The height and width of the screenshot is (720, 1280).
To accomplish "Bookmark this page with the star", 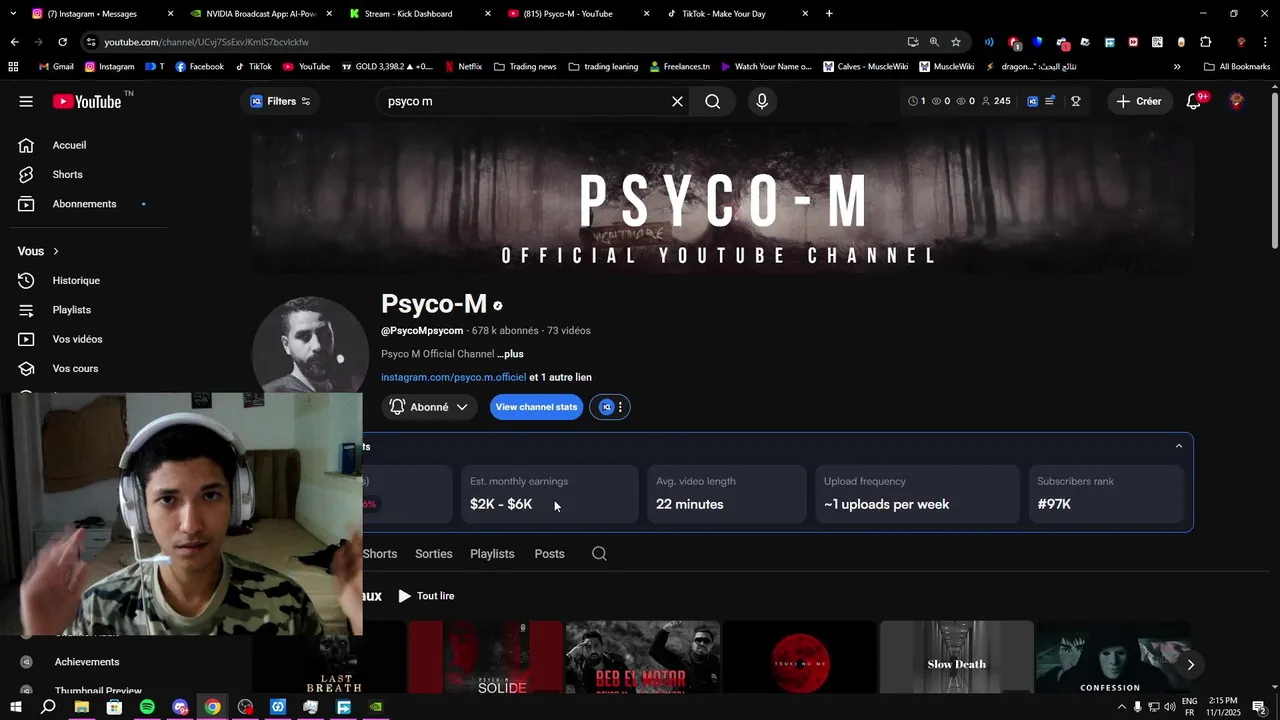I will pos(956,42).
